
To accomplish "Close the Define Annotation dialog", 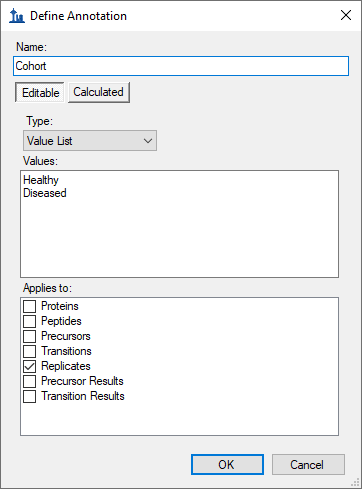I will click(346, 15).
